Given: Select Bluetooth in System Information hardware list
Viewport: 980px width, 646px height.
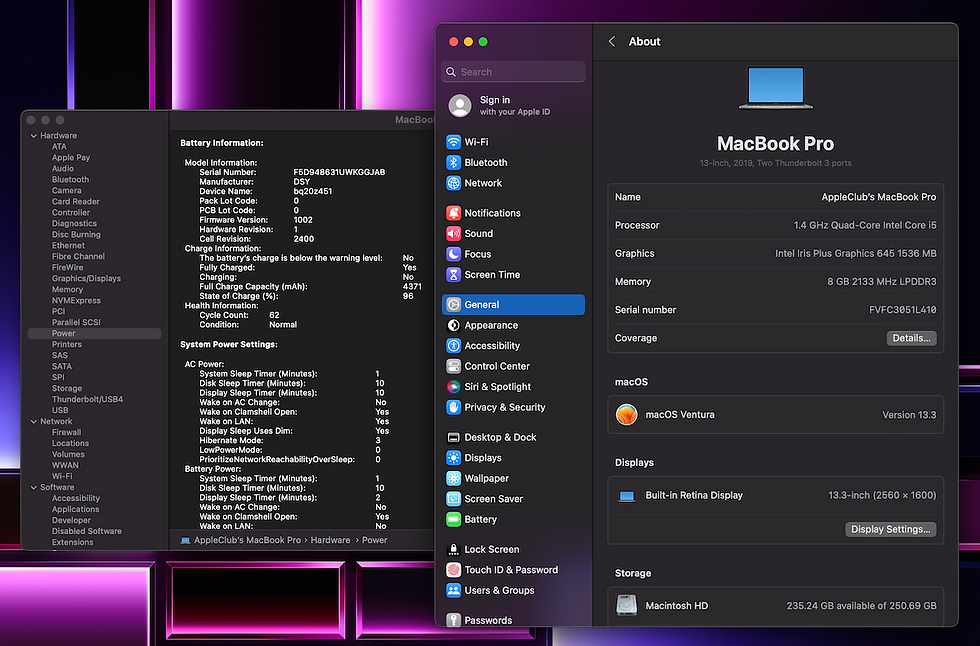Looking at the screenshot, I should click(x=71, y=179).
